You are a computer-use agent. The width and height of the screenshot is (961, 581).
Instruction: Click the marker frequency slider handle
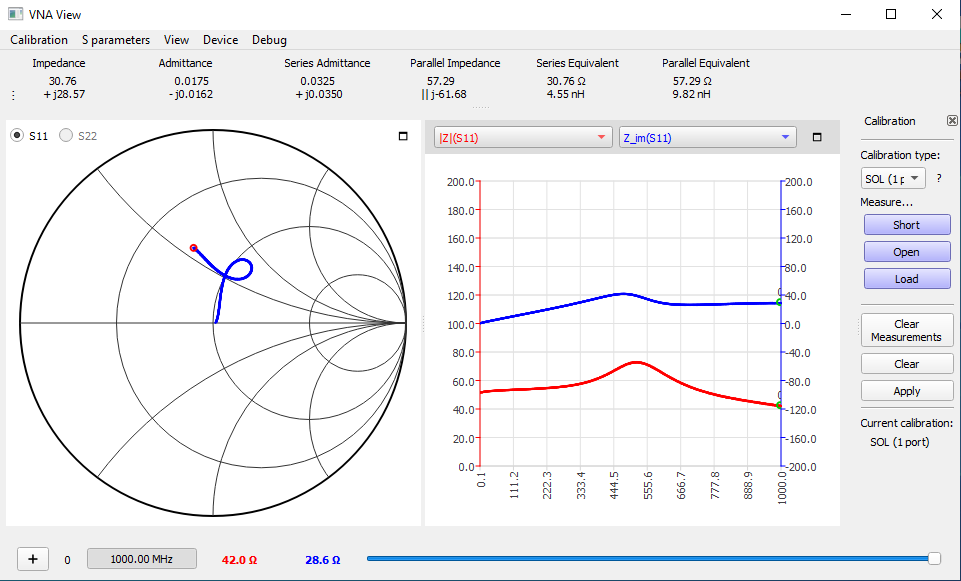pyautogui.click(x=934, y=558)
